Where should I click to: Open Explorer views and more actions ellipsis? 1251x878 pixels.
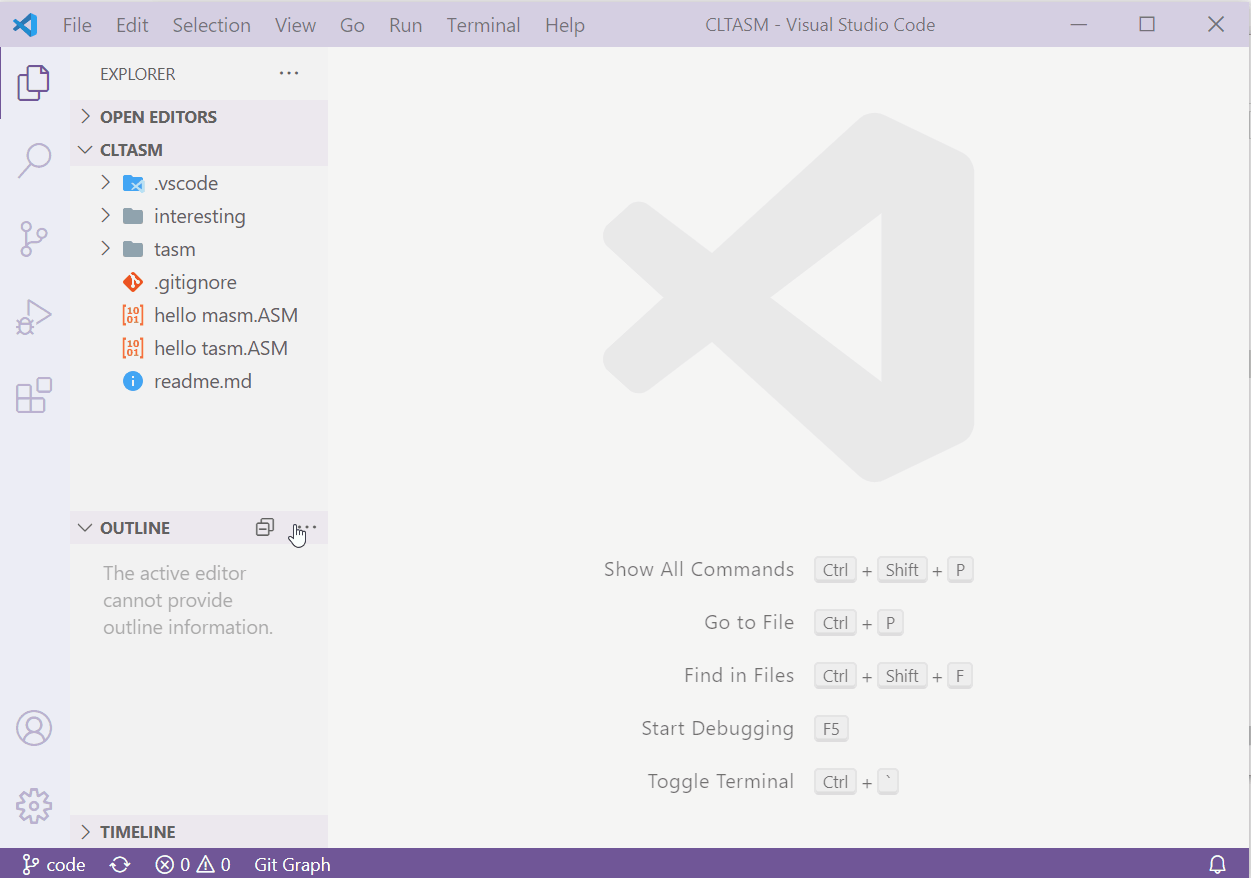[x=289, y=73]
